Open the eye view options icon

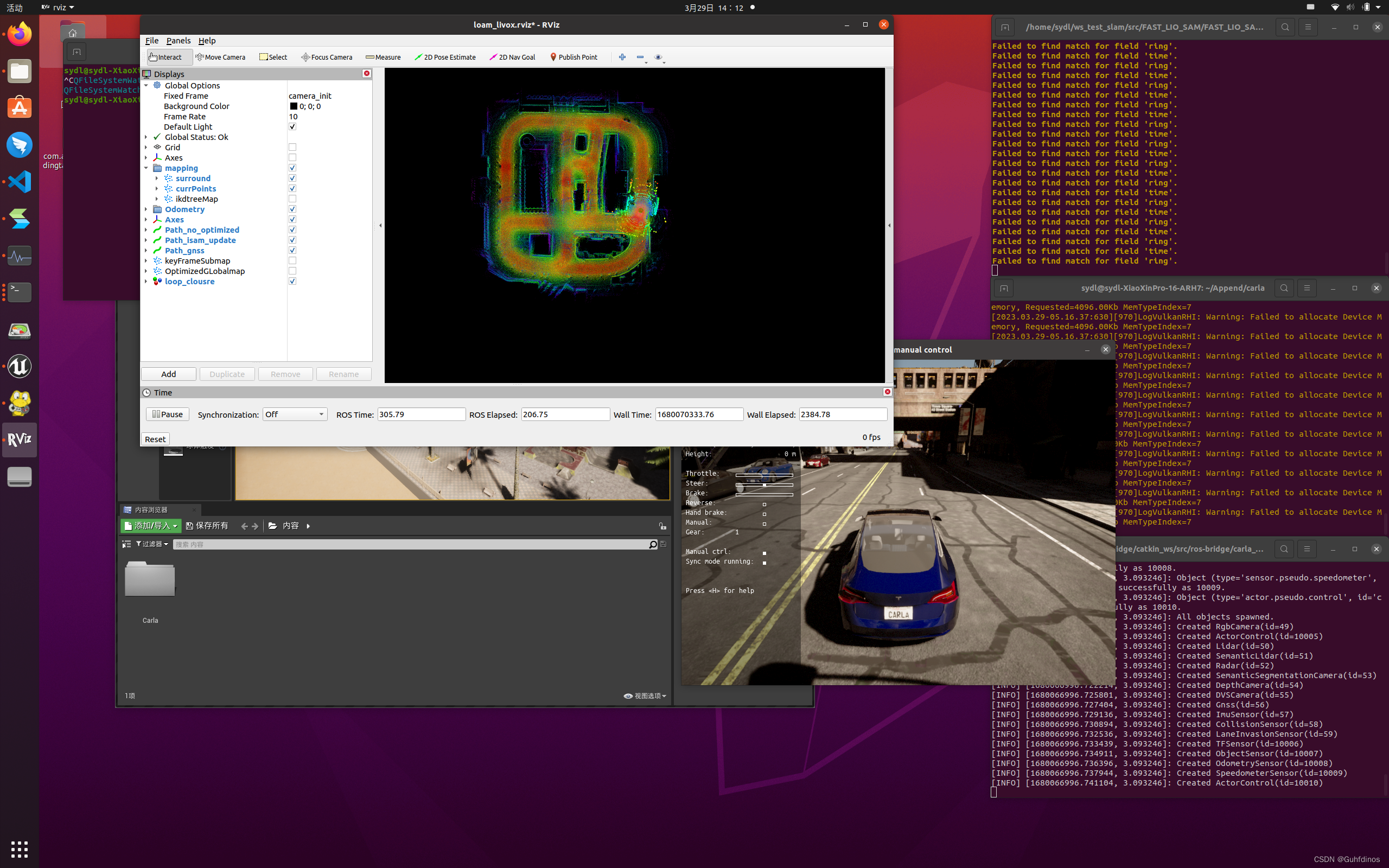[658, 57]
